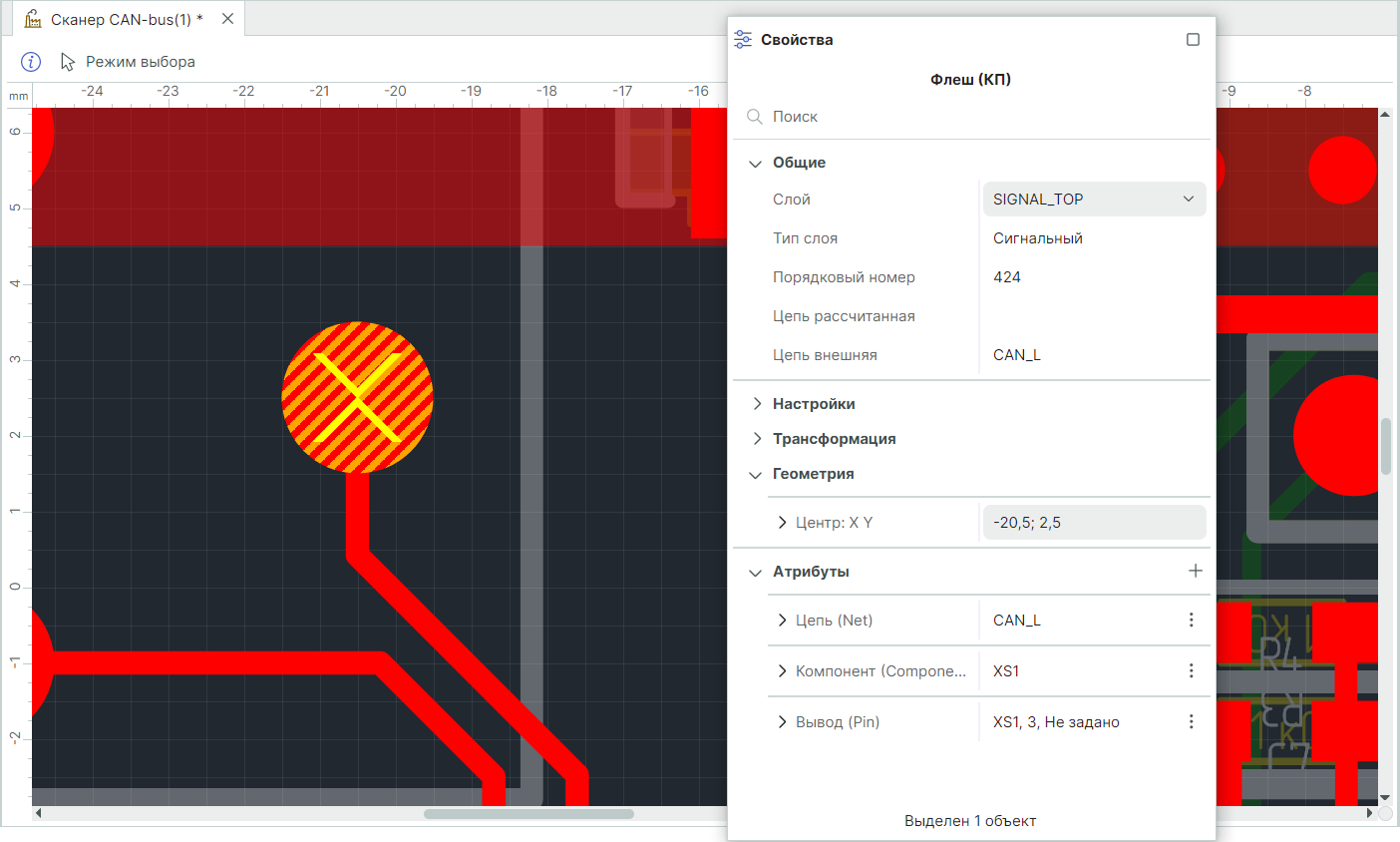Click the info icon in toolbar
The height and width of the screenshot is (842, 1400).
31,62
